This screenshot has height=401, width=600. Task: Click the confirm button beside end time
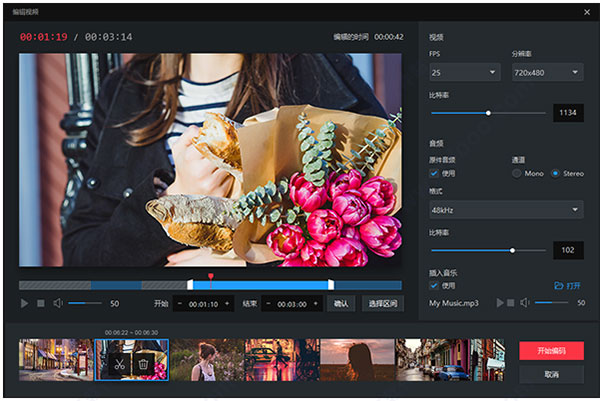[341, 304]
